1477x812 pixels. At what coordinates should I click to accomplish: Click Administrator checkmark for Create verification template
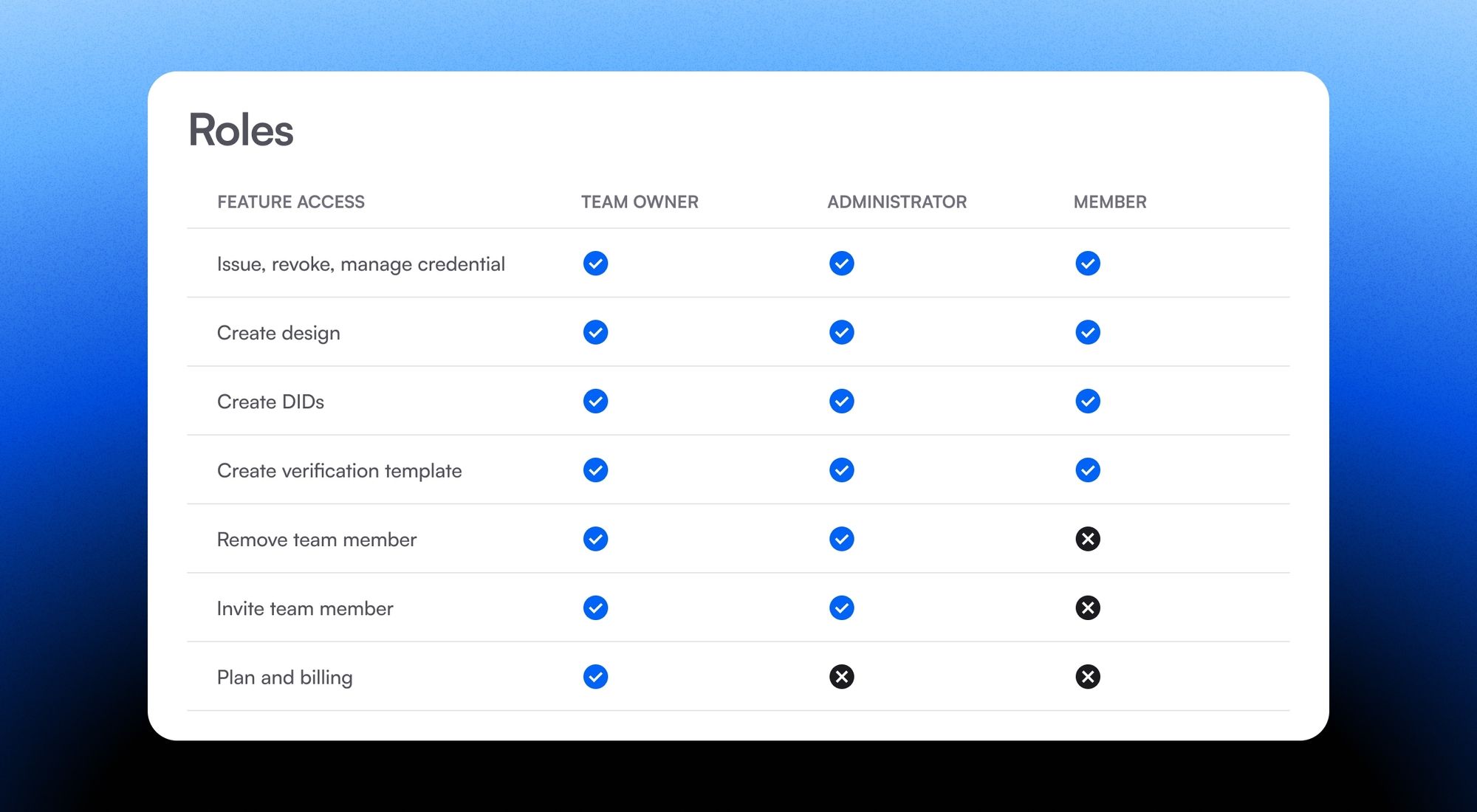point(841,470)
